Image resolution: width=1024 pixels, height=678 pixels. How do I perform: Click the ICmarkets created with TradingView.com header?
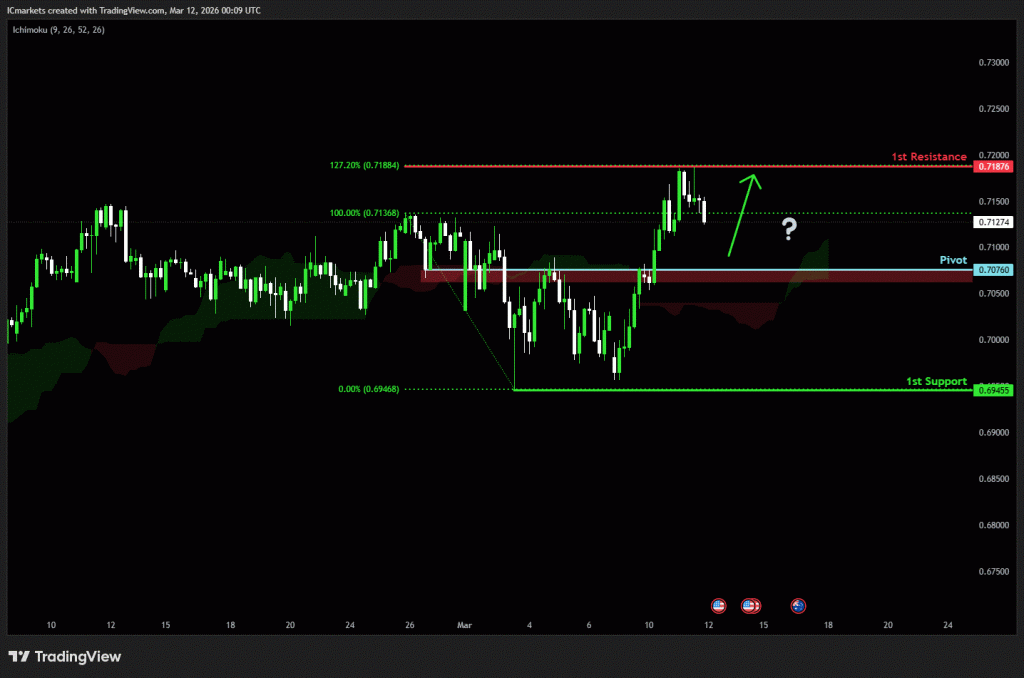(x=136, y=9)
